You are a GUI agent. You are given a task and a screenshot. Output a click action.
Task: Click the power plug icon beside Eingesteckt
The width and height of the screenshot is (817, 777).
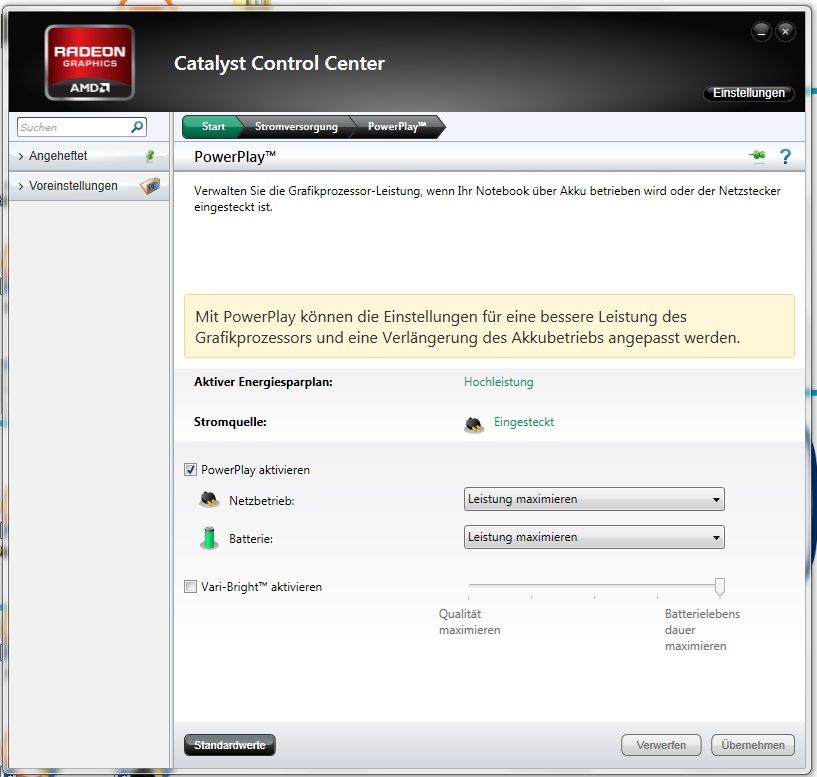coord(474,425)
